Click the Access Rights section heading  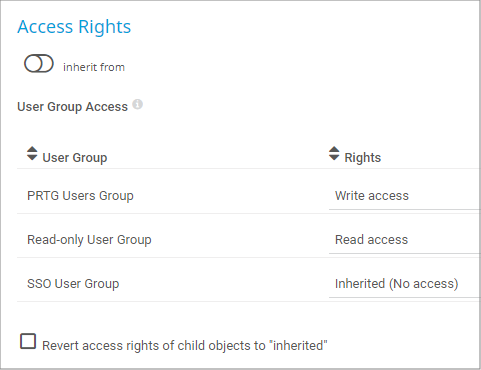click(74, 27)
